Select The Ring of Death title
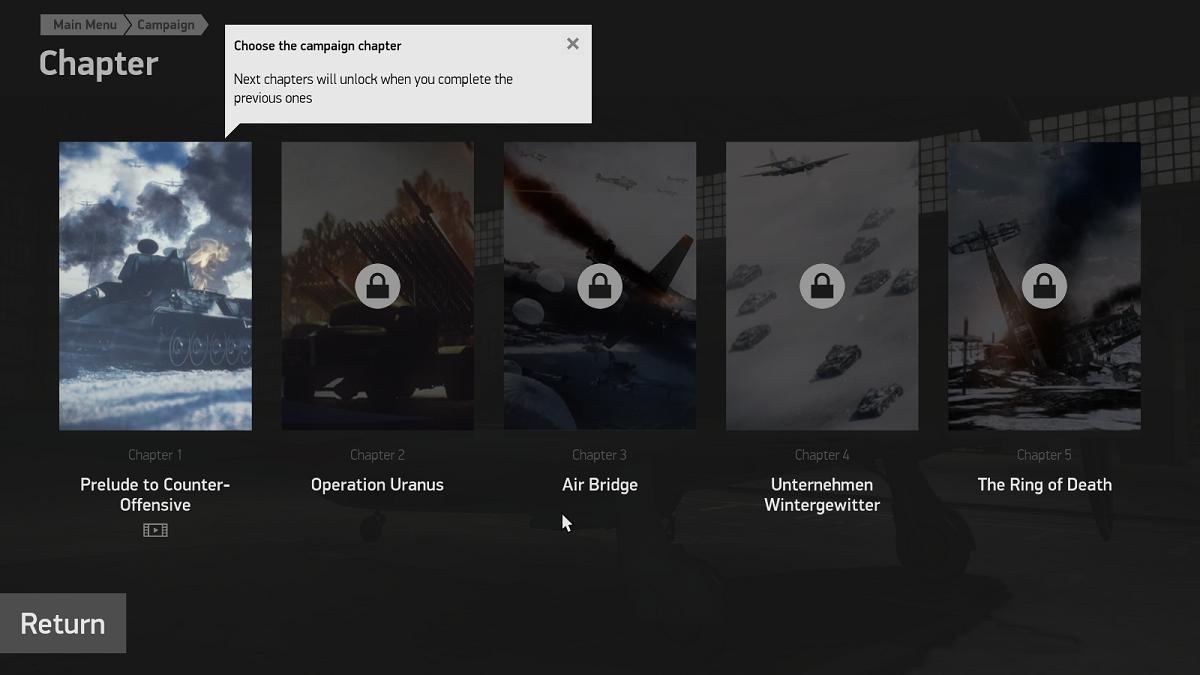 pyautogui.click(x=1044, y=485)
